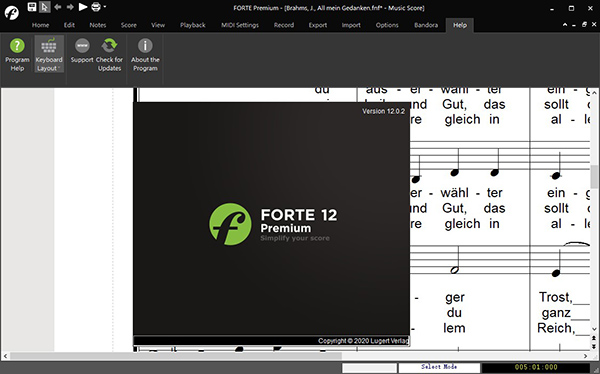
Task: Open the Bandora tab
Action: [426, 25]
